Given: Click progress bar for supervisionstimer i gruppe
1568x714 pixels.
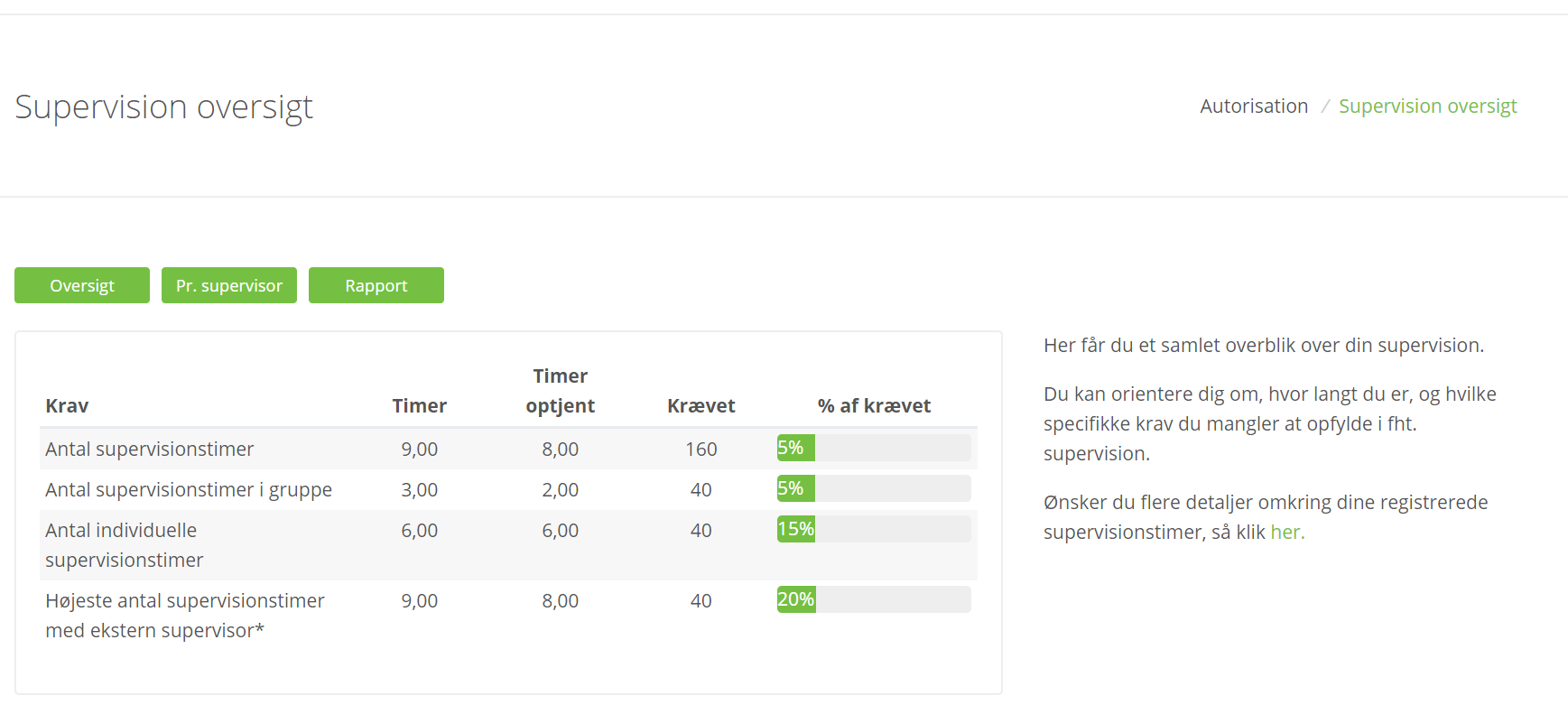Looking at the screenshot, I should (873, 488).
